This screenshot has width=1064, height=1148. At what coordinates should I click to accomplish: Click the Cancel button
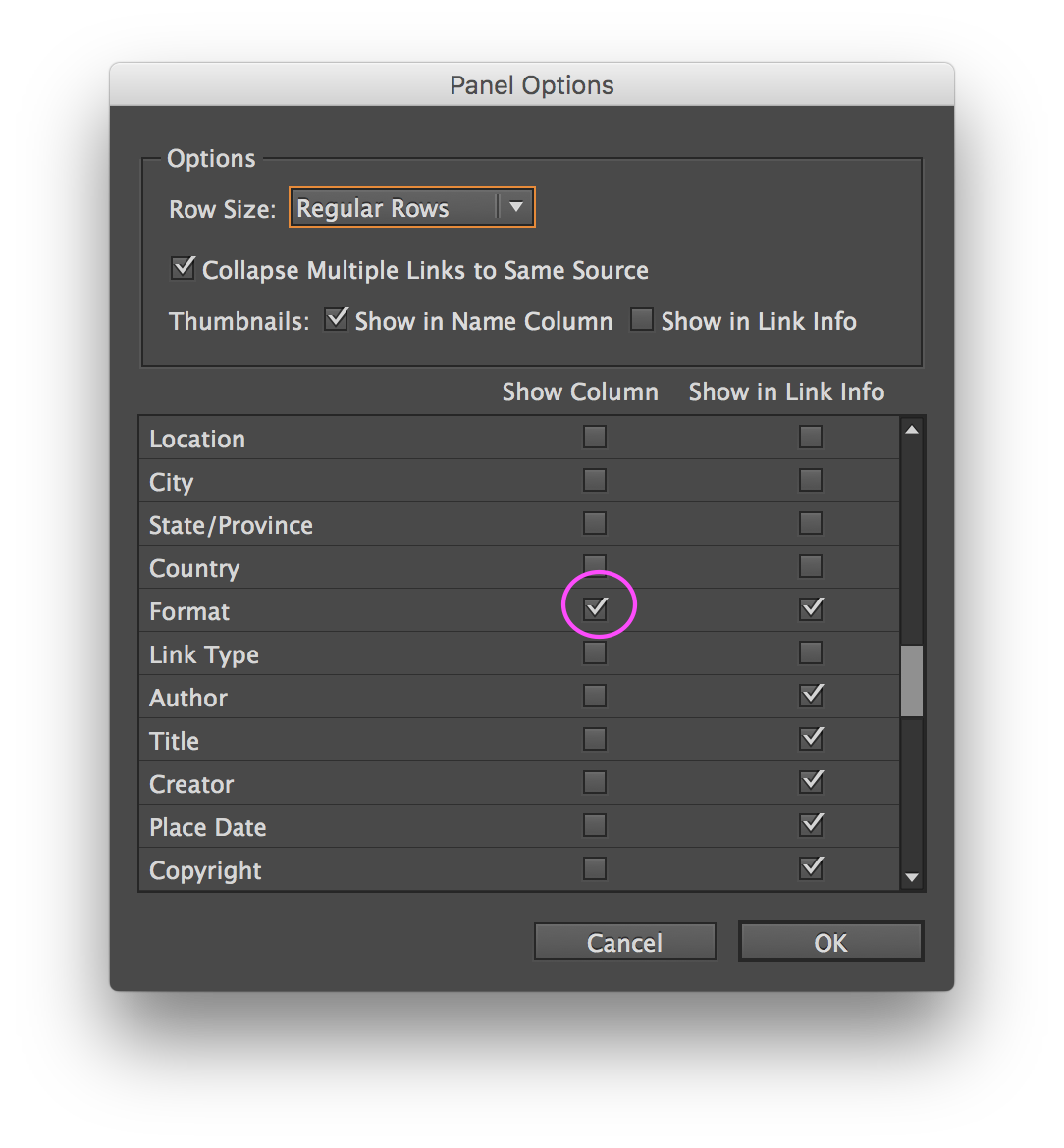coord(624,942)
